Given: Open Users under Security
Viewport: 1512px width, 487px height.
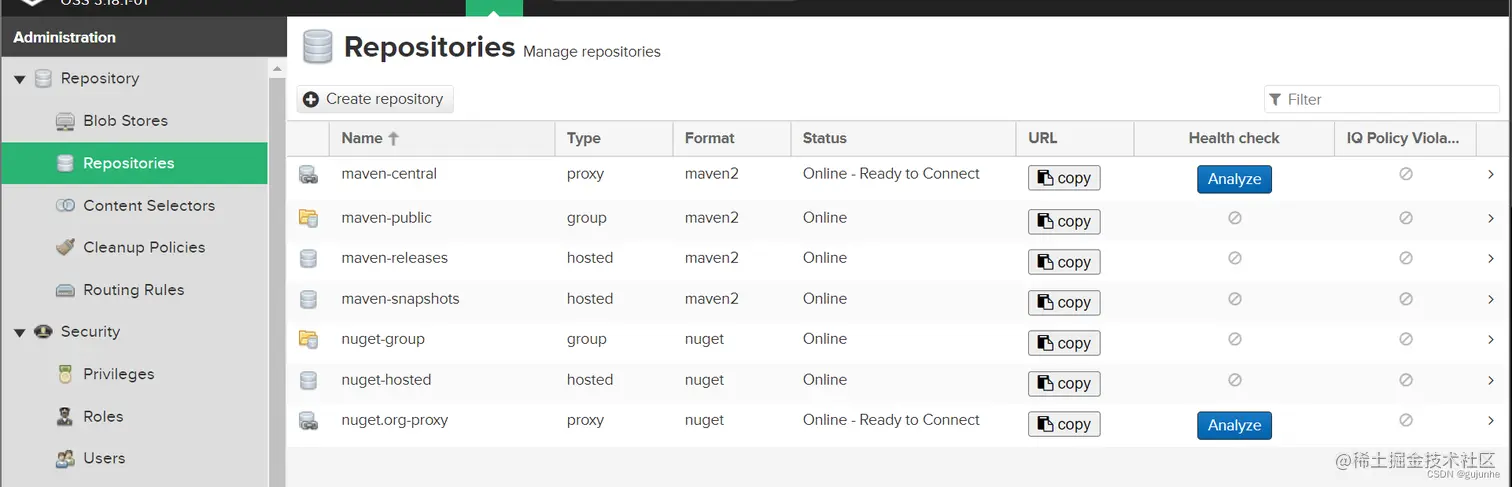Looking at the screenshot, I should click(x=134, y=458).
